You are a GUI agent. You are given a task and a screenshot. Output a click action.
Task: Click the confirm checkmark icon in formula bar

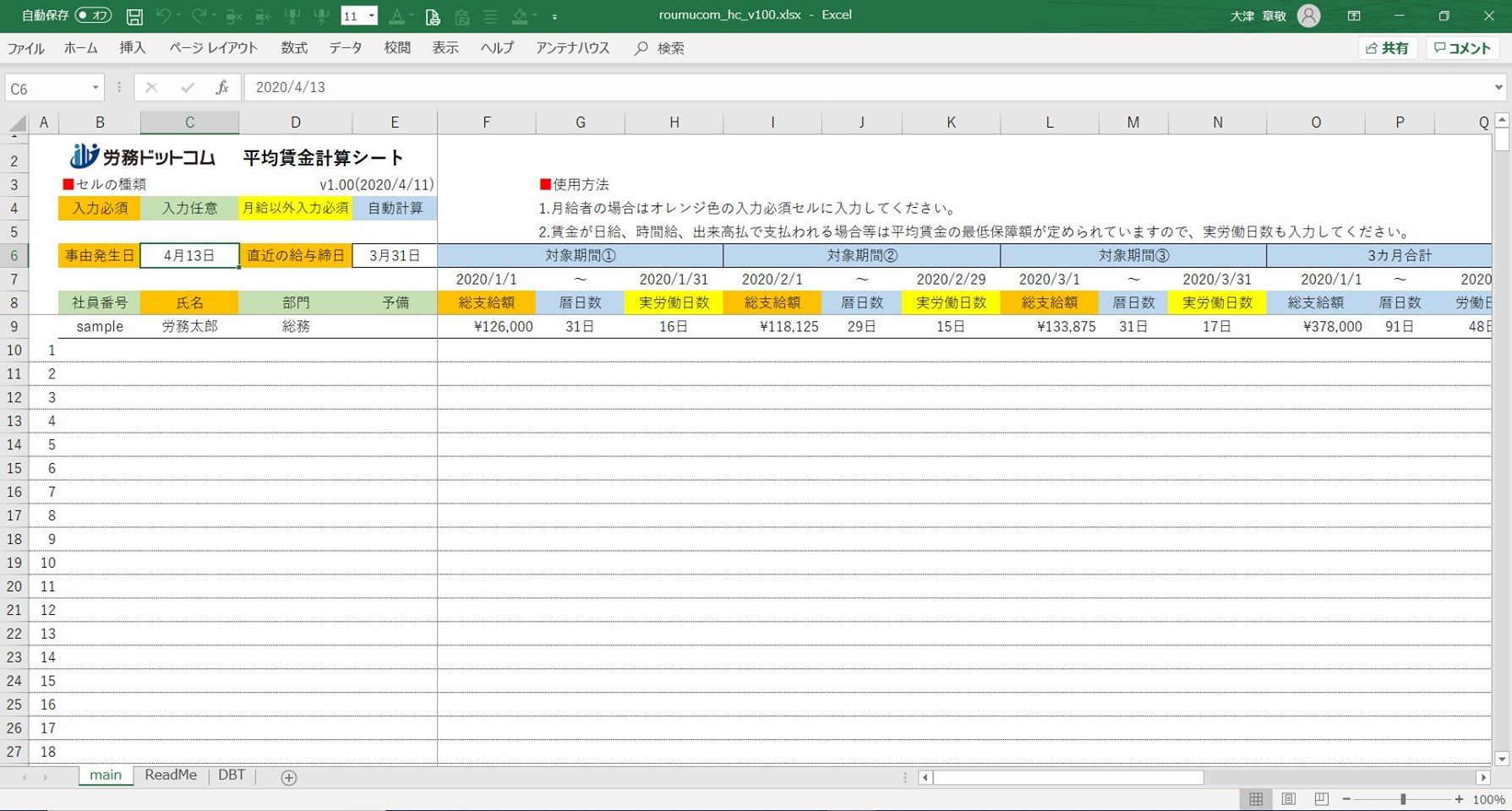point(187,87)
